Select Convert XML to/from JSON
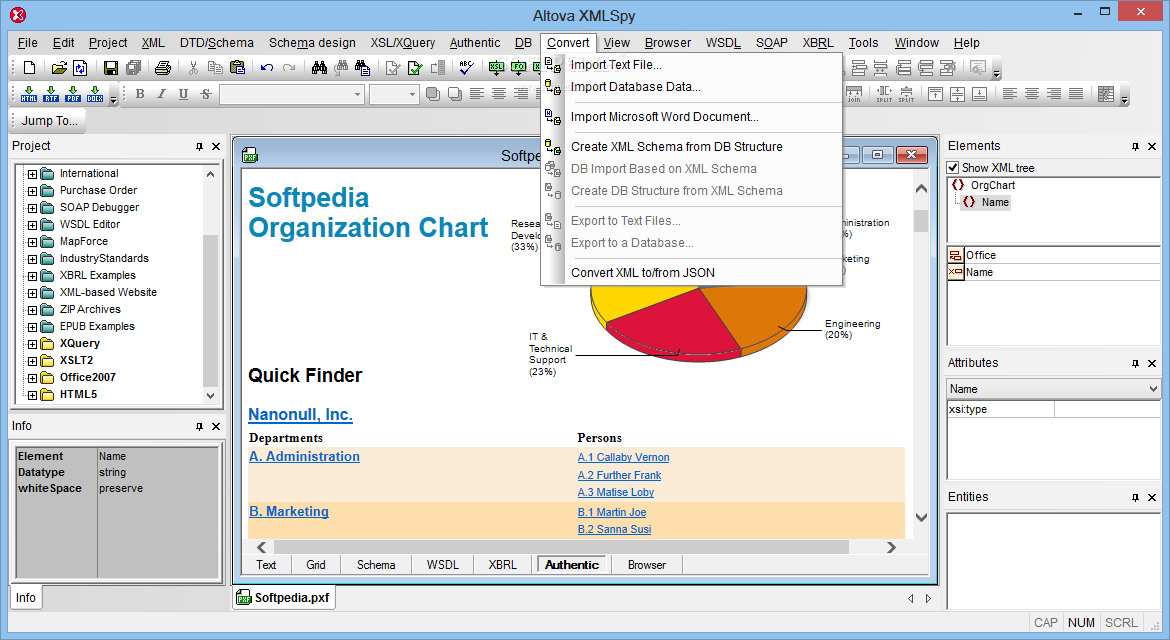Image resolution: width=1170 pixels, height=640 pixels. tap(642, 273)
